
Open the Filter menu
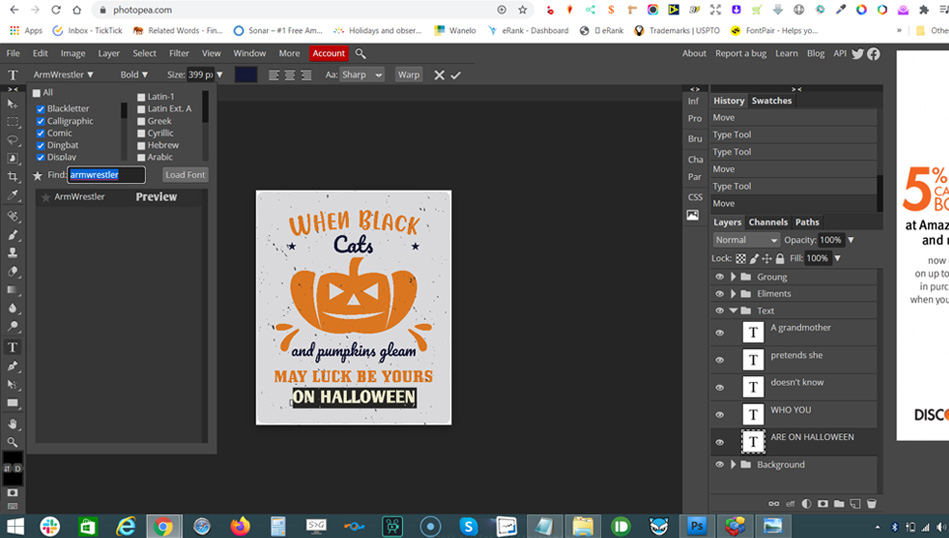click(x=179, y=53)
